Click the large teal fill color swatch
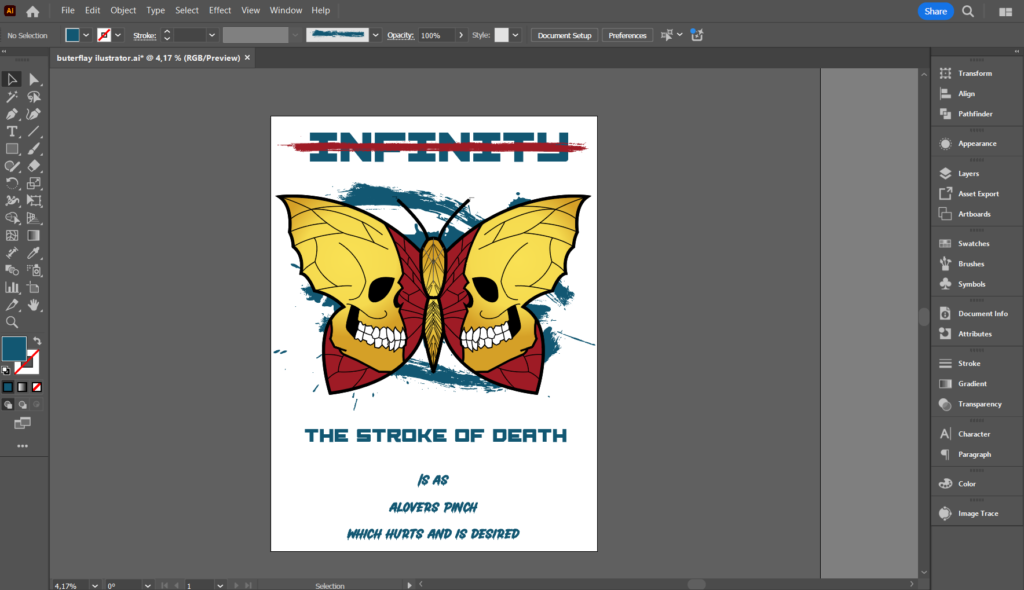 click(14, 349)
